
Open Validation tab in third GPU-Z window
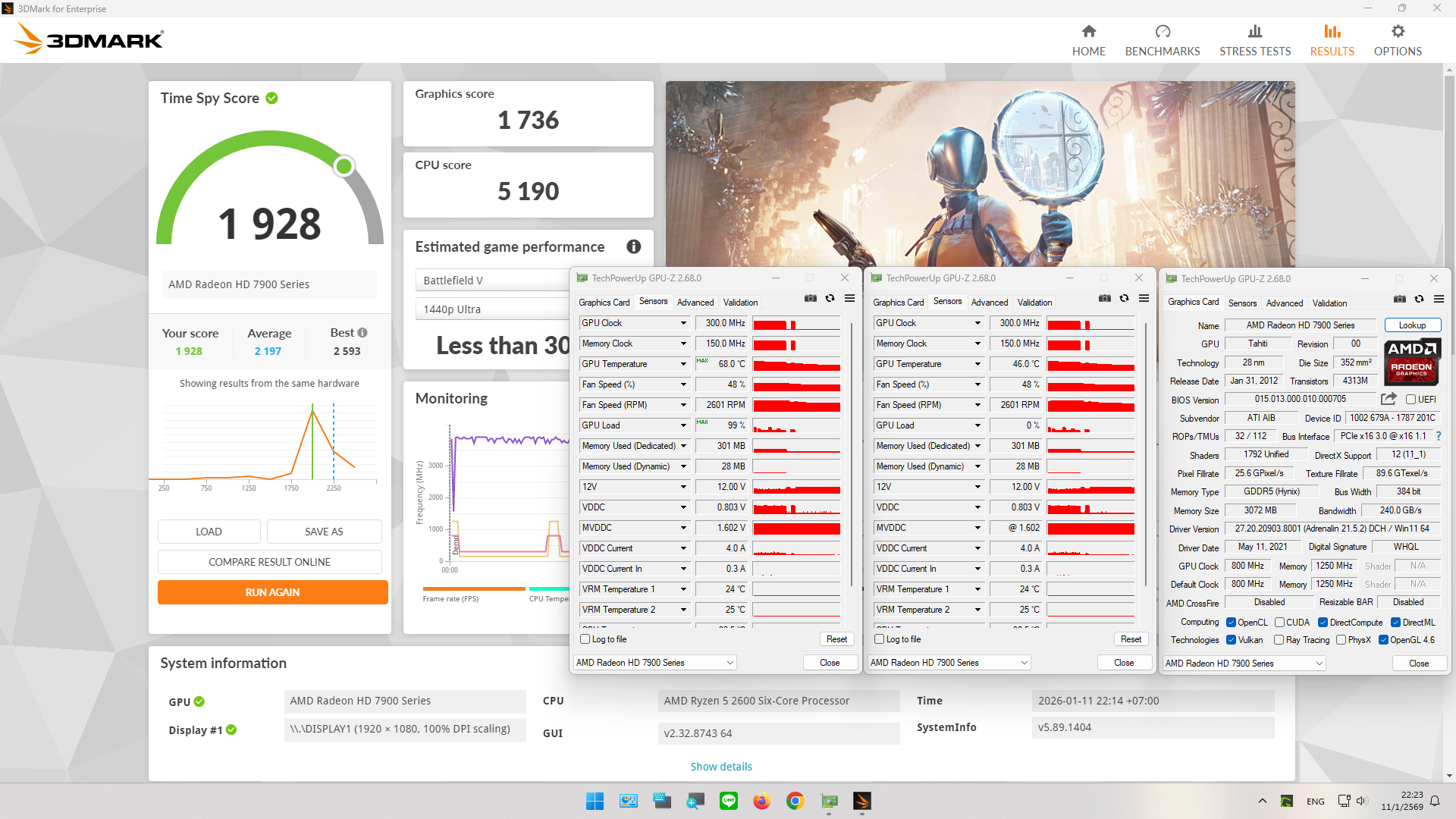click(1329, 303)
